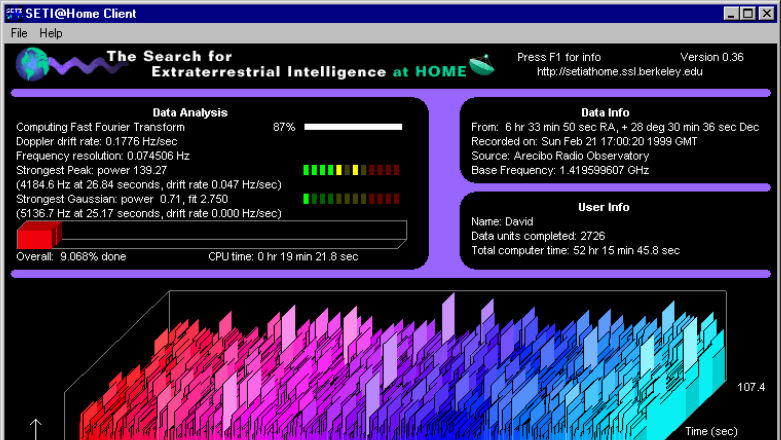
Task: Open the setiathome.ssl.berkeley.edu link
Action: pyautogui.click(x=620, y=72)
